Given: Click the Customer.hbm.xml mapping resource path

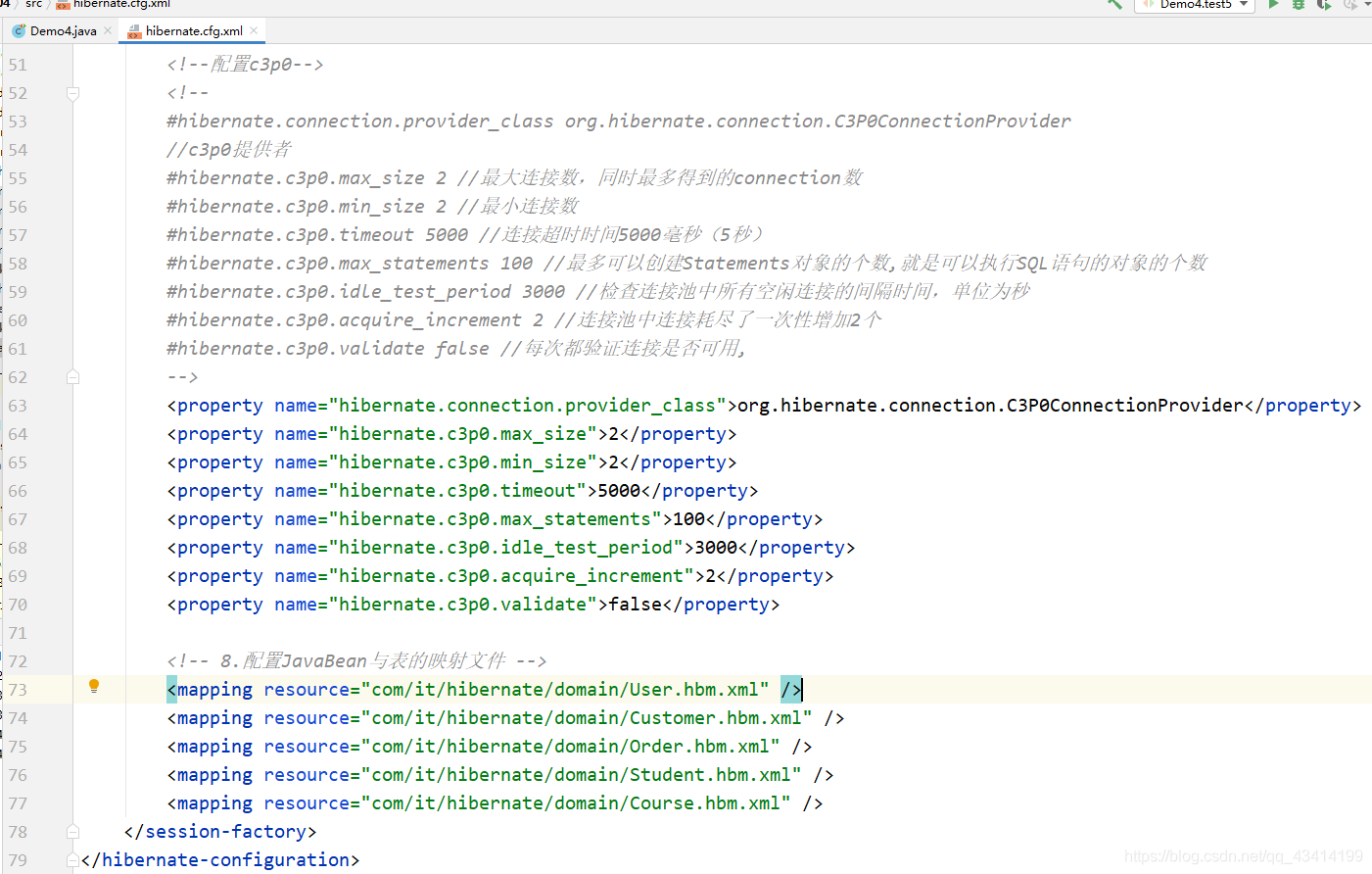Looking at the screenshot, I should coord(587,718).
